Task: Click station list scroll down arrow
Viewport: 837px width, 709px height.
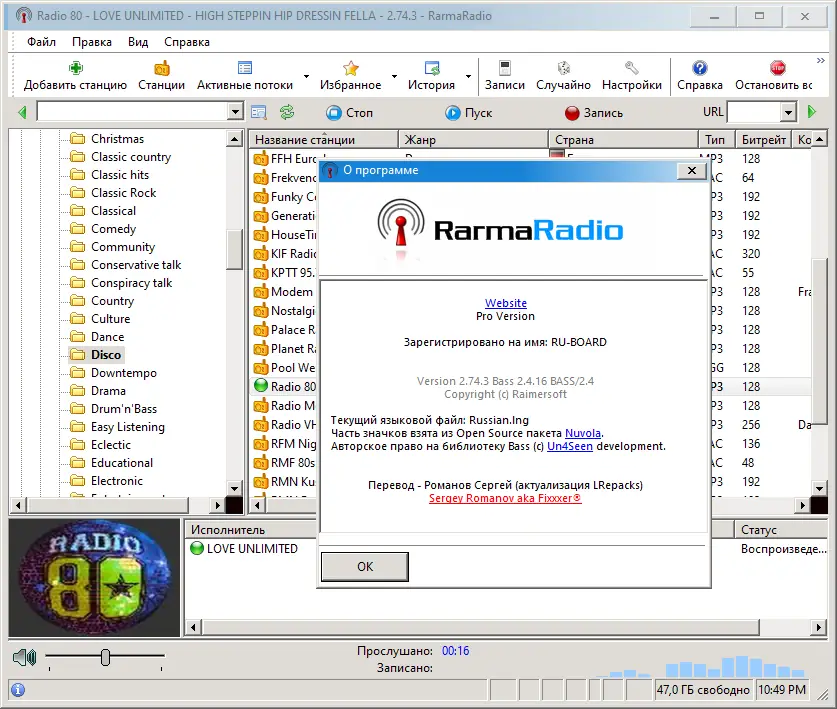Action: tap(820, 487)
